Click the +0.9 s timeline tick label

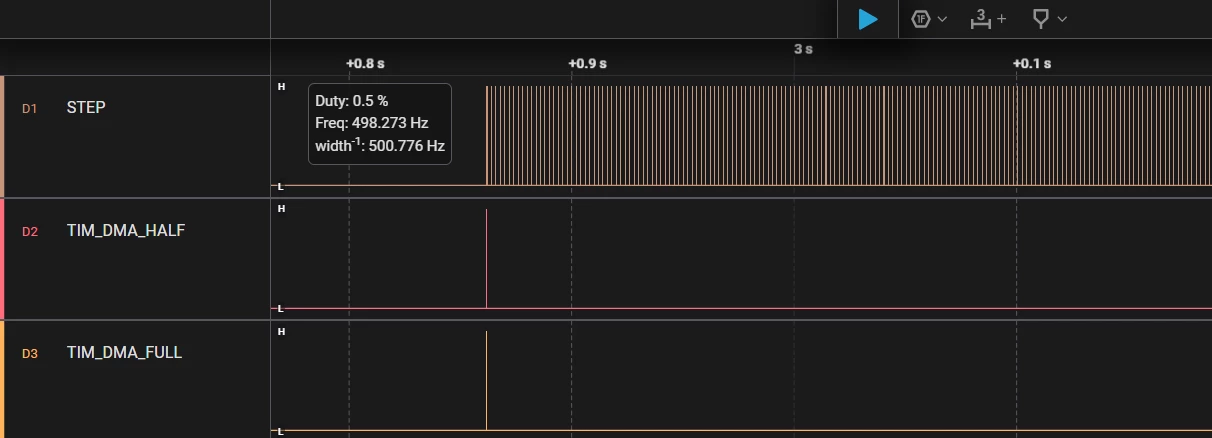[587, 64]
